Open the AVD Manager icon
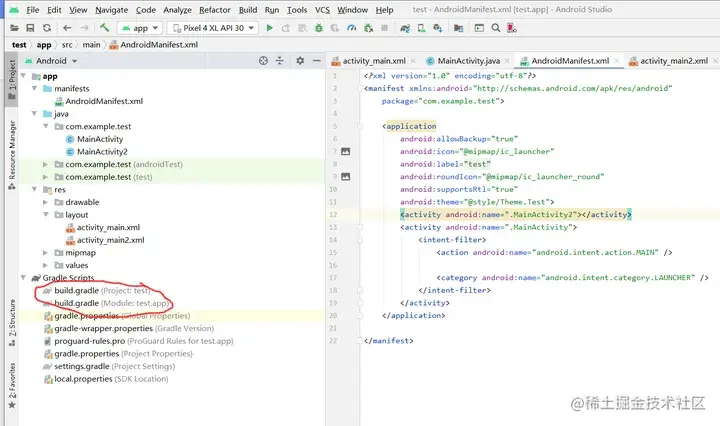The height and width of the screenshot is (426, 720). [x=421, y=28]
